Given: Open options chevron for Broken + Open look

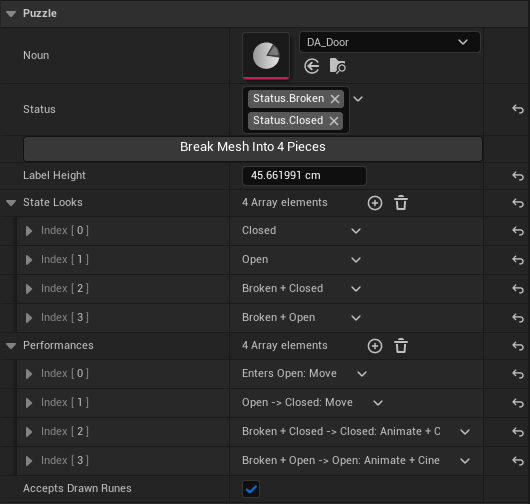Looking at the screenshot, I should [x=356, y=318].
